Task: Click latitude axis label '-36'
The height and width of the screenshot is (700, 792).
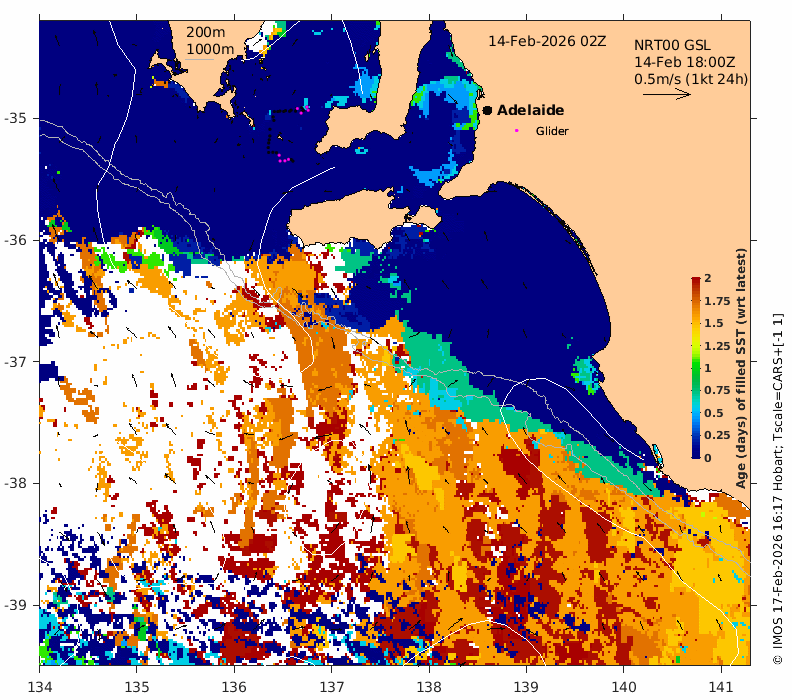Action: (x=15, y=240)
